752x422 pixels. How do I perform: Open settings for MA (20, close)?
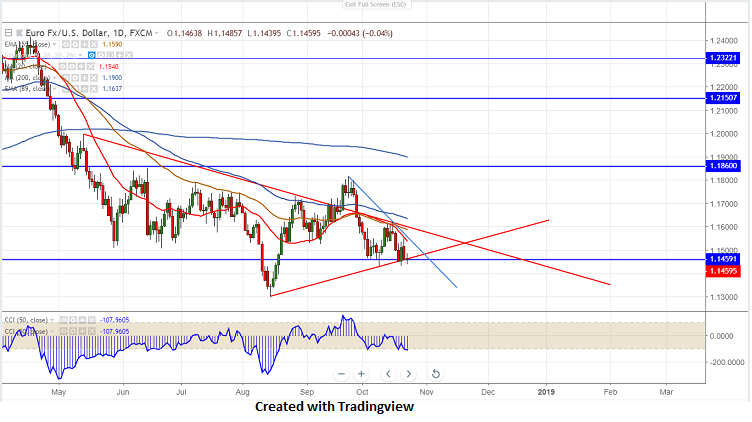[x=72, y=67]
